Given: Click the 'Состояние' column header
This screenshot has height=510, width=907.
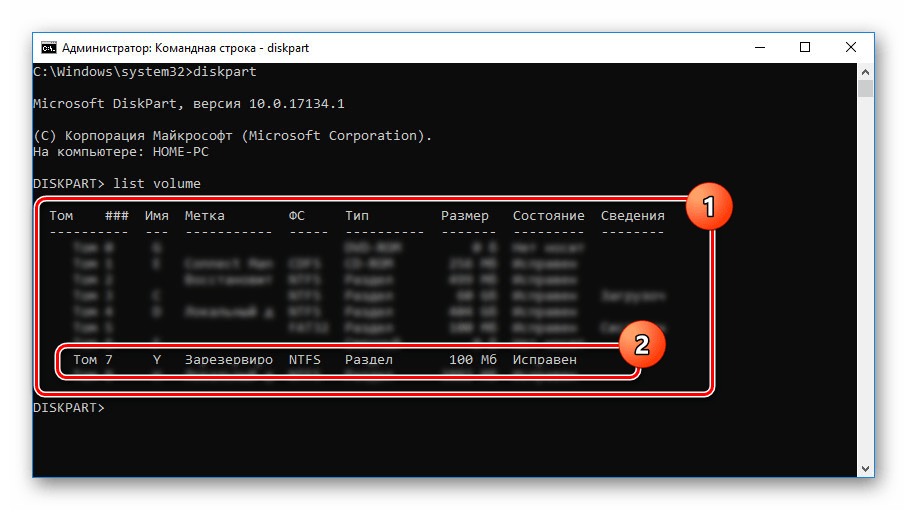Looking at the screenshot, I should [548, 215].
